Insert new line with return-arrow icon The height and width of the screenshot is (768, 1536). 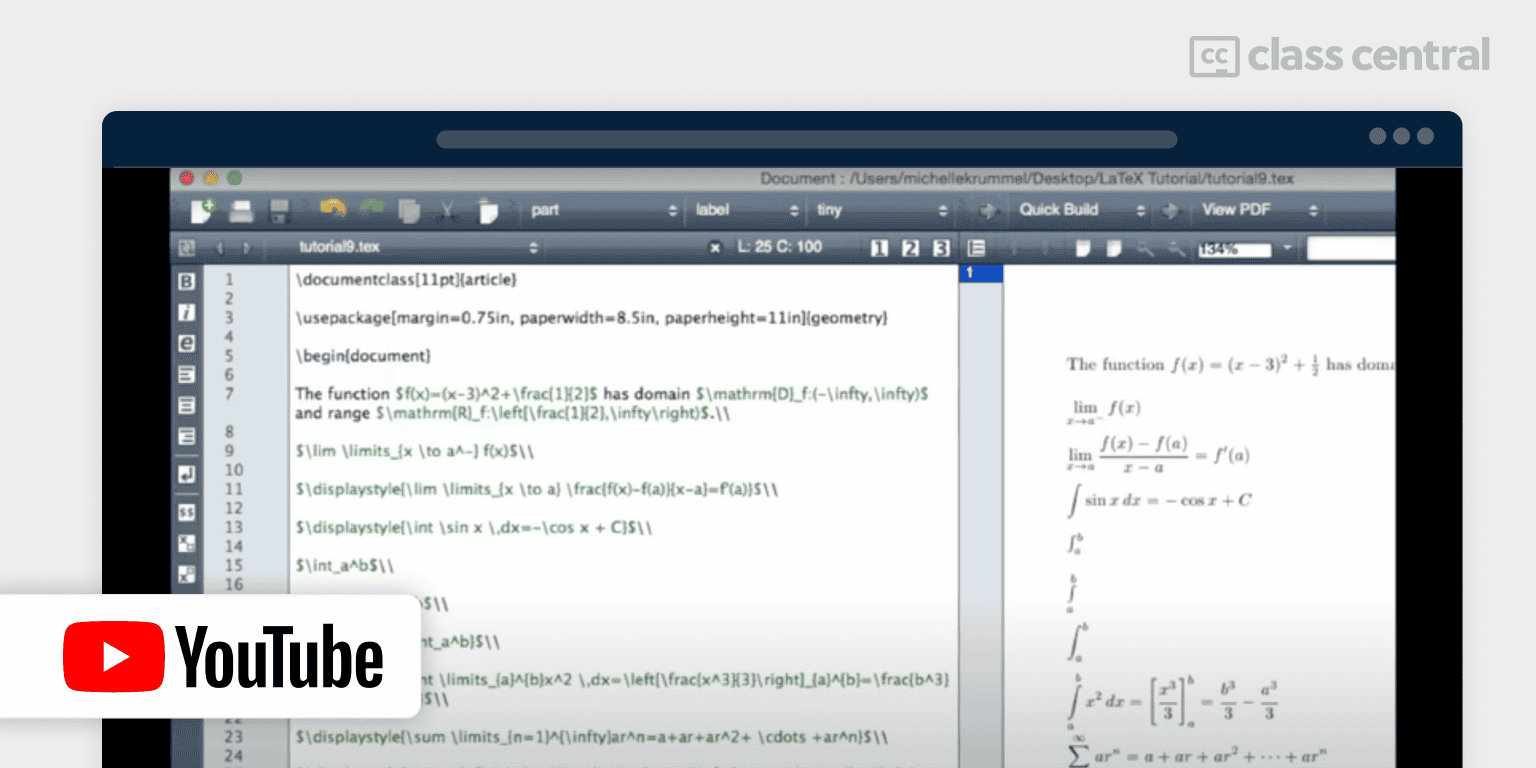coord(186,475)
